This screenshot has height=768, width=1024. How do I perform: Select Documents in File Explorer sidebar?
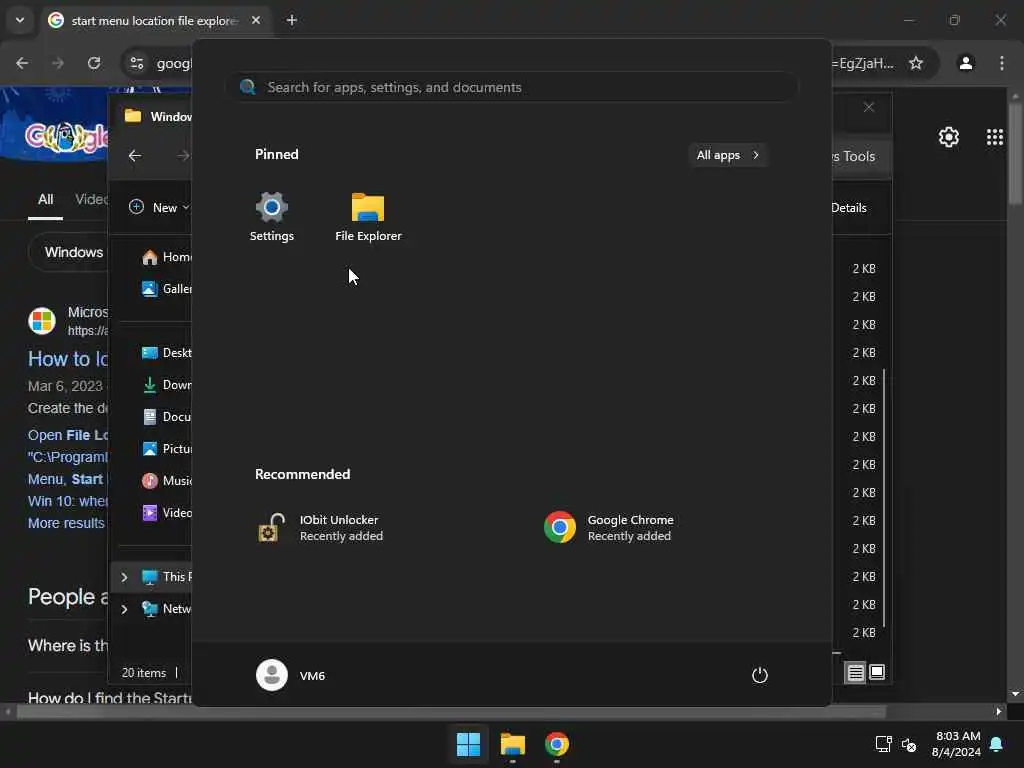(x=166, y=417)
